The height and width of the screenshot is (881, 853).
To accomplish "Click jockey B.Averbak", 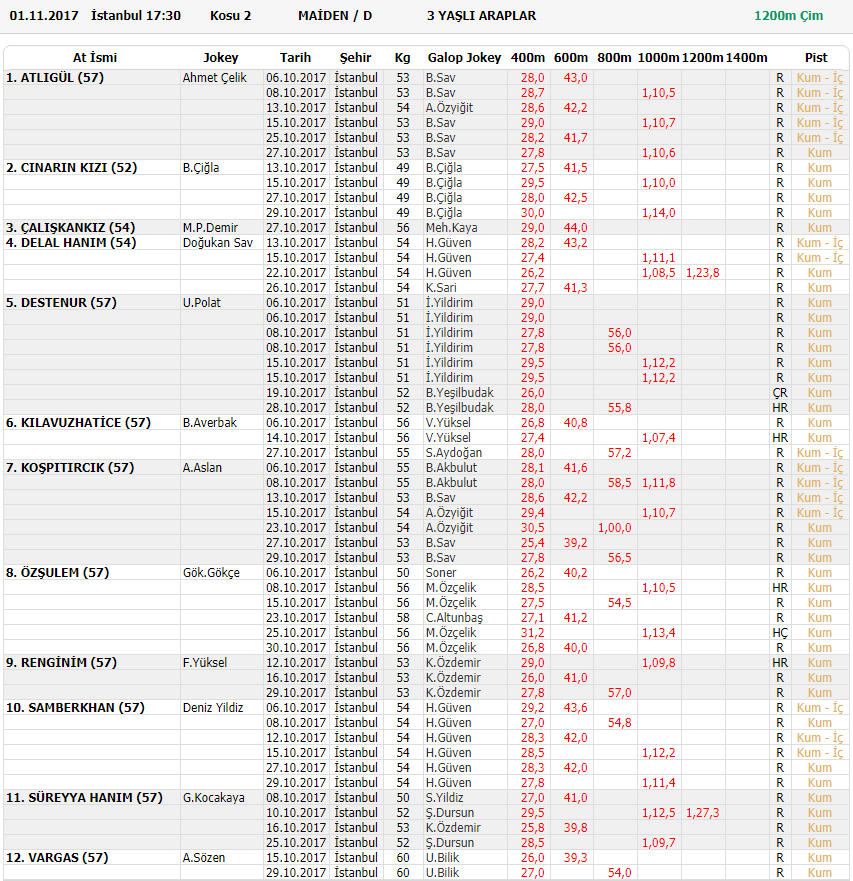I will (210, 423).
